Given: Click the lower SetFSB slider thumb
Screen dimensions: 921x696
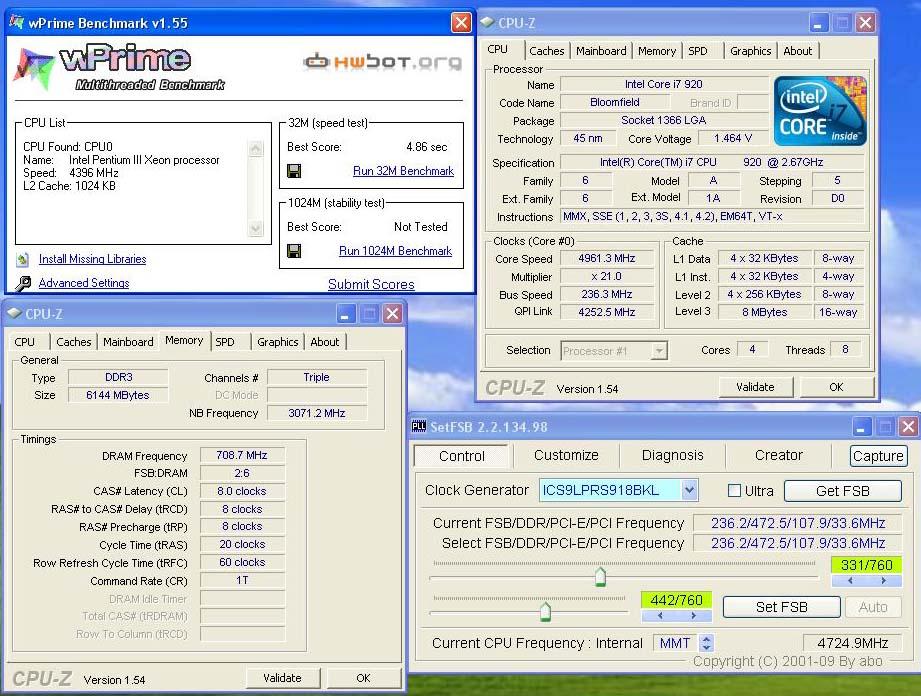Looking at the screenshot, I should click(544, 611).
